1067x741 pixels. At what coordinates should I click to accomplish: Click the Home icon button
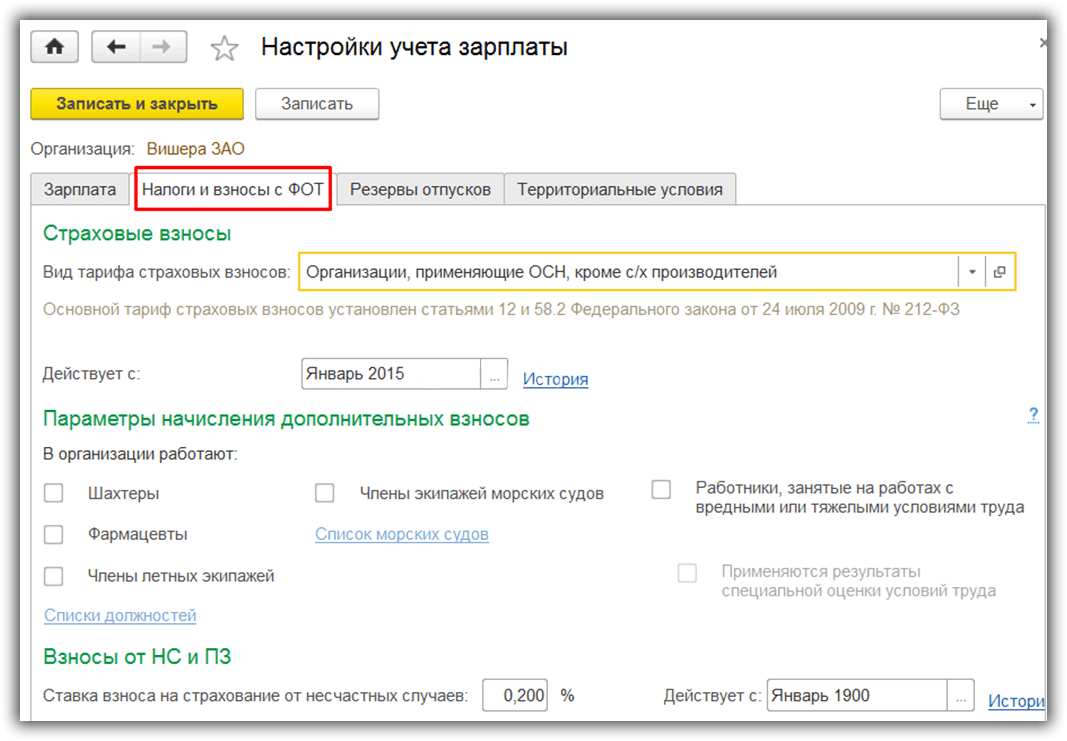55,47
